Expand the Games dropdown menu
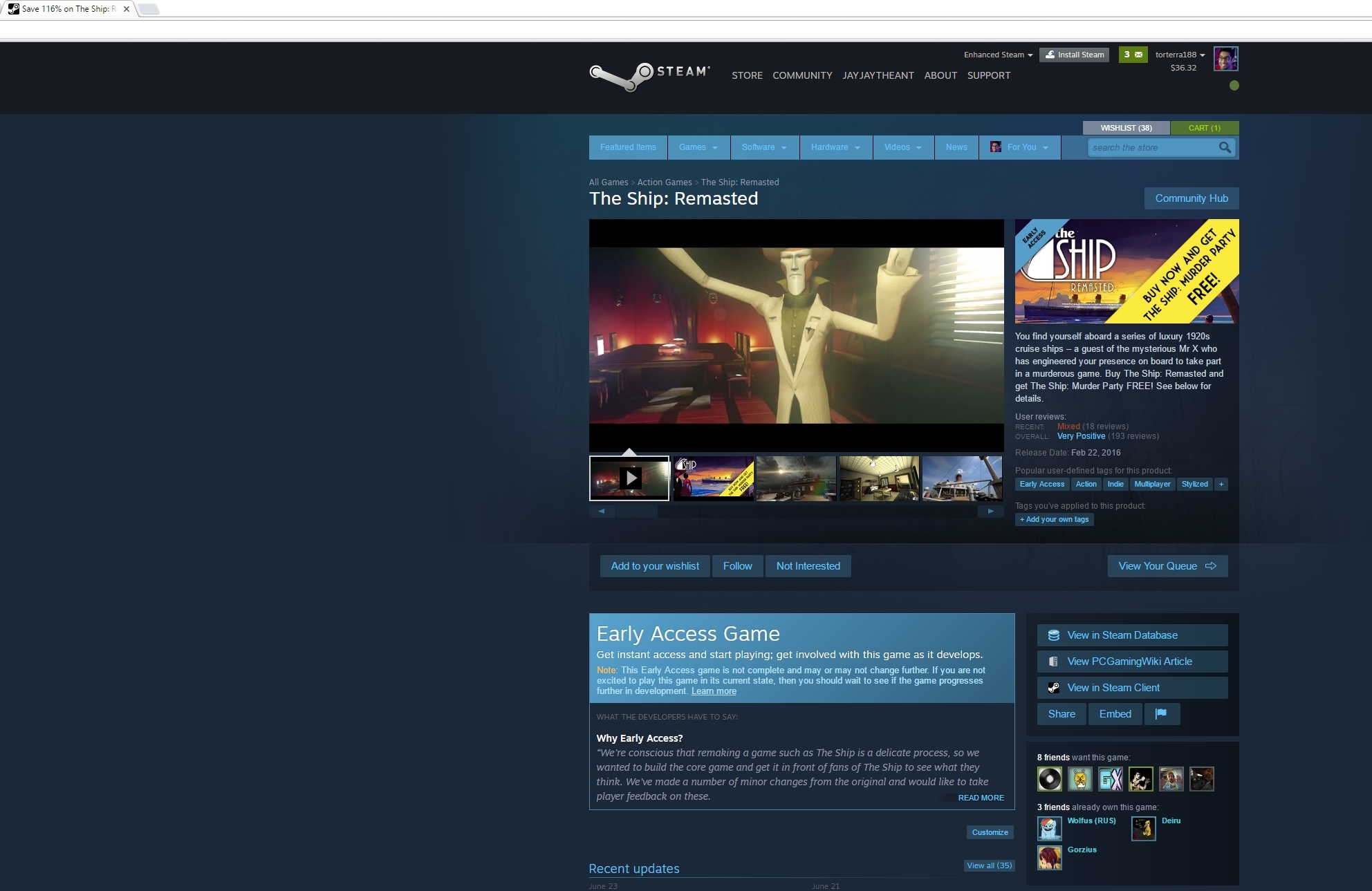This screenshot has height=891, width=1372. [x=698, y=147]
